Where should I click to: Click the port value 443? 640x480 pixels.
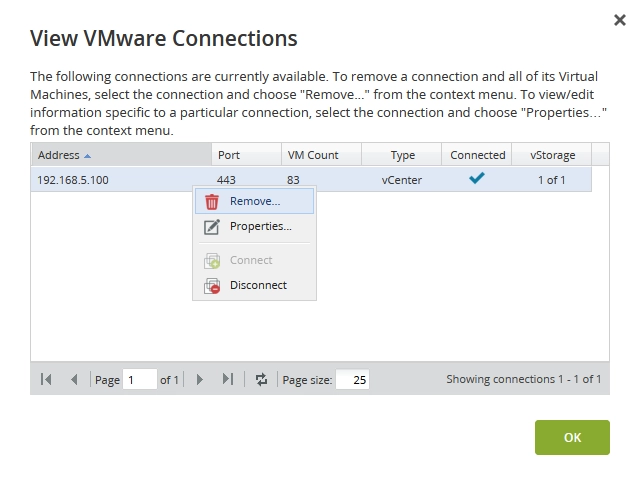click(226, 180)
